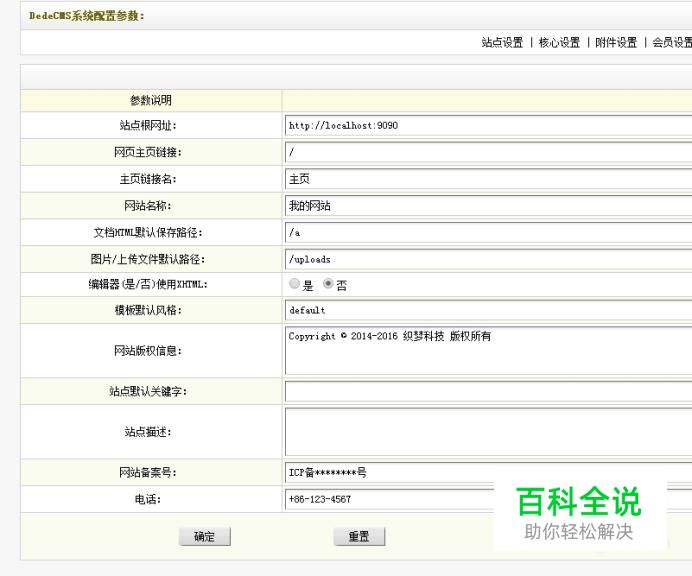
Task: Focus the 网页主页链接 input field
Action: (x=489, y=153)
